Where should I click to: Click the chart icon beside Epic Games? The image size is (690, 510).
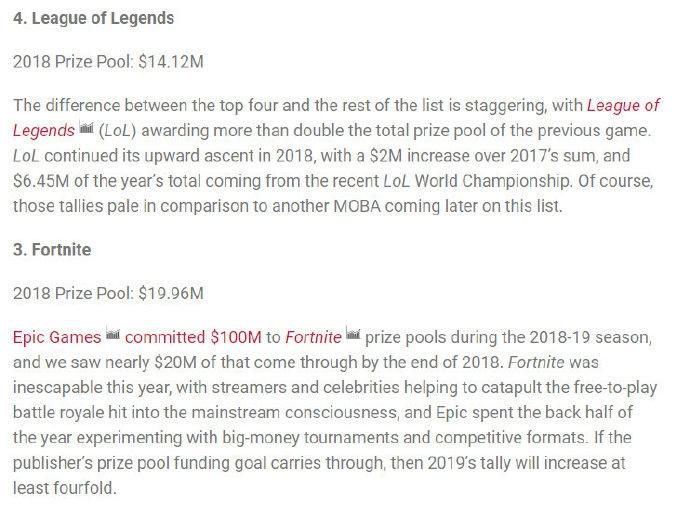pos(113,335)
